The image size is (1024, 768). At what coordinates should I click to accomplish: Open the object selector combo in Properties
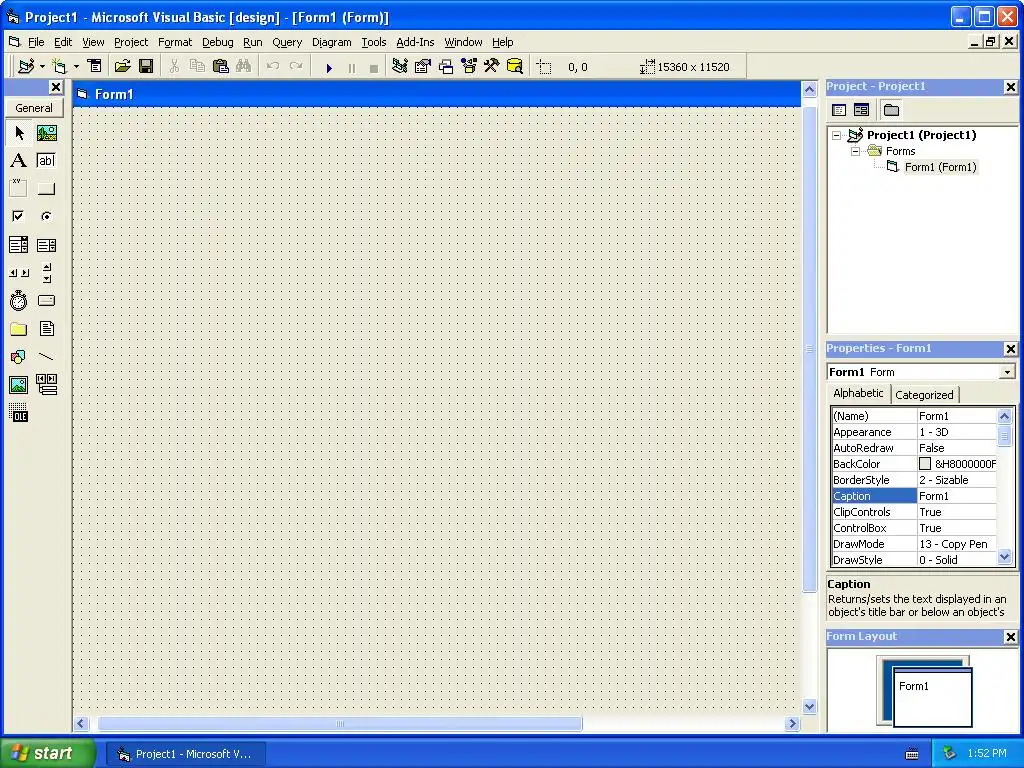[x=1008, y=372]
